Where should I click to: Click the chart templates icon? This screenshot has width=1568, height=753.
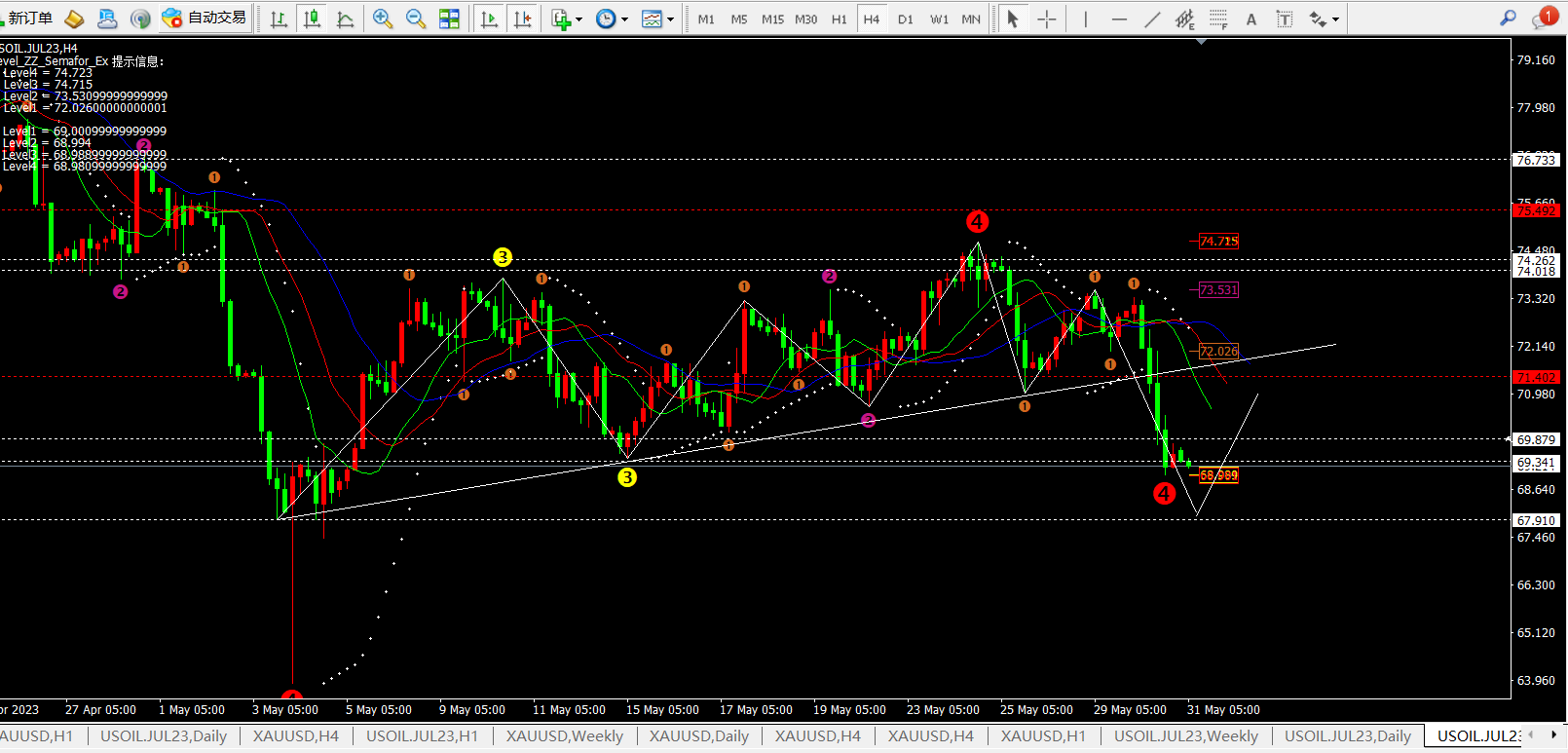point(652,19)
